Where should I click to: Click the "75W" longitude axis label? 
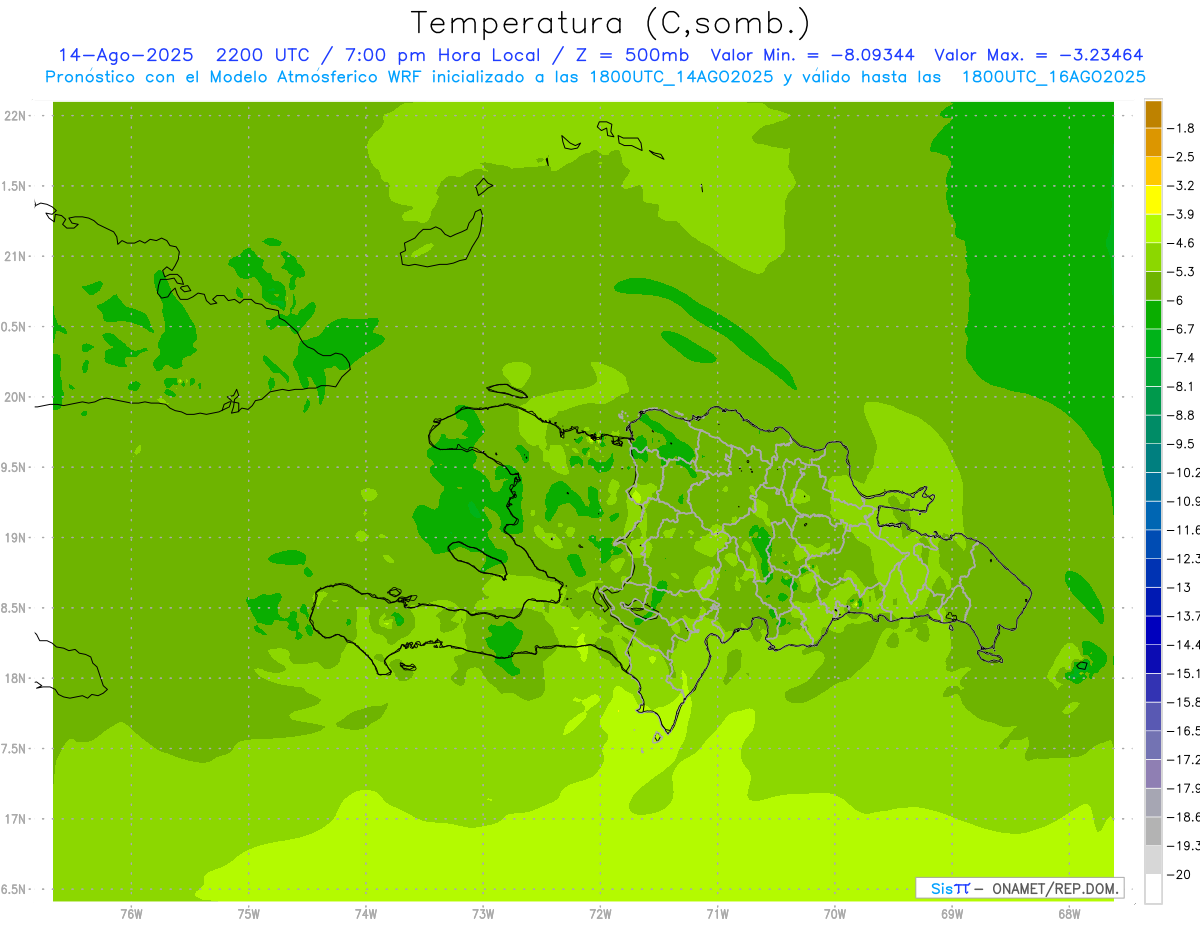click(x=249, y=914)
